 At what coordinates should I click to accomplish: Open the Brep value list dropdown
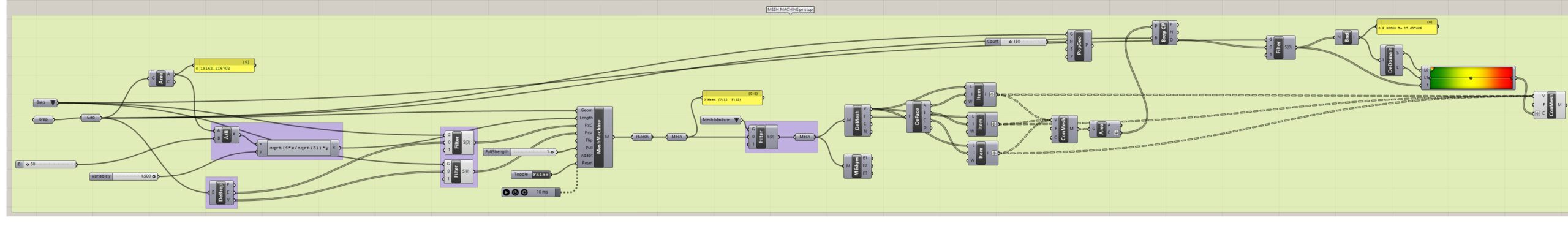point(46,103)
